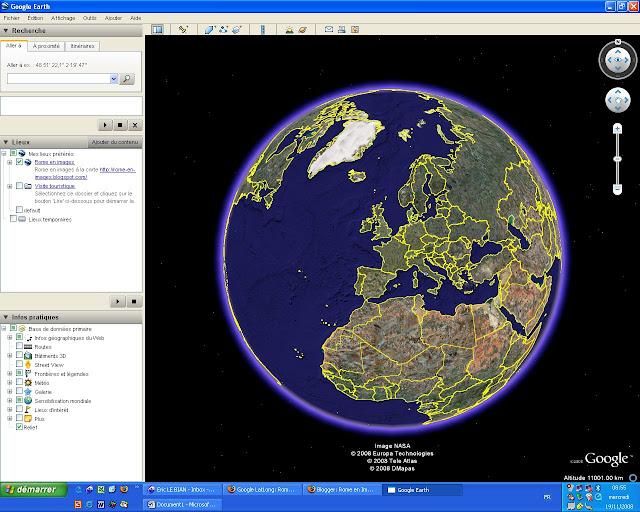Enable the Bâtiments 3D checkbox
This screenshot has height=512, width=640.
click(19, 355)
